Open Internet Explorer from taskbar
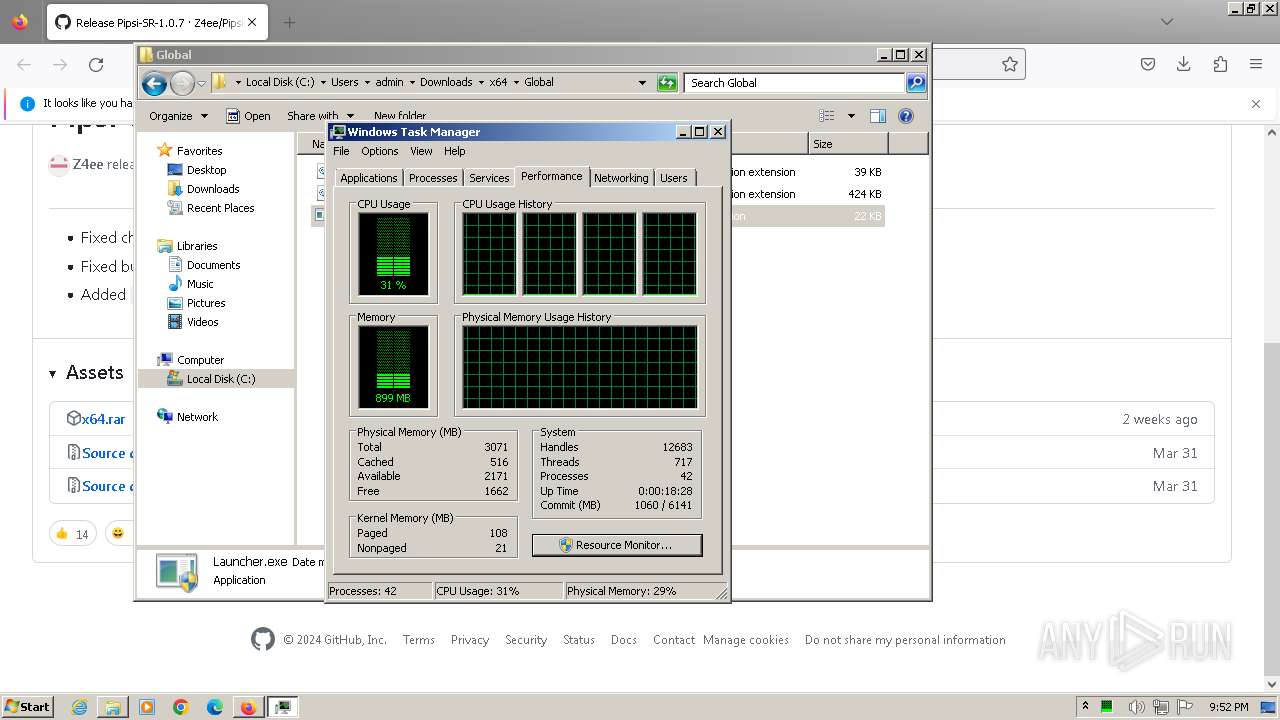Viewport: 1280px width, 720px height. (x=79, y=707)
